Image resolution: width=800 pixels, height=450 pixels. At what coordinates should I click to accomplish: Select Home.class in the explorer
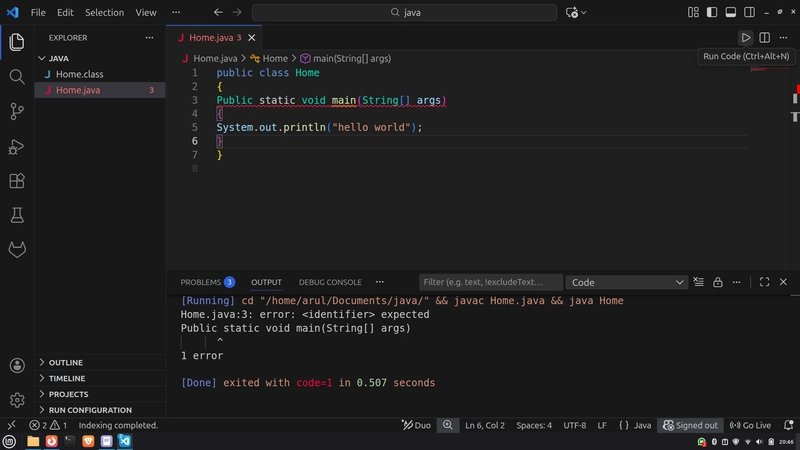click(79, 74)
